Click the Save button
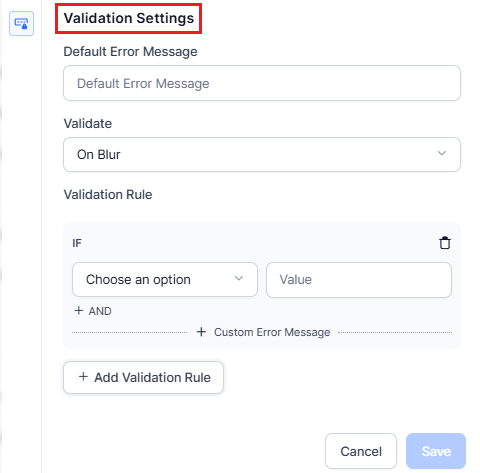 coord(436,451)
